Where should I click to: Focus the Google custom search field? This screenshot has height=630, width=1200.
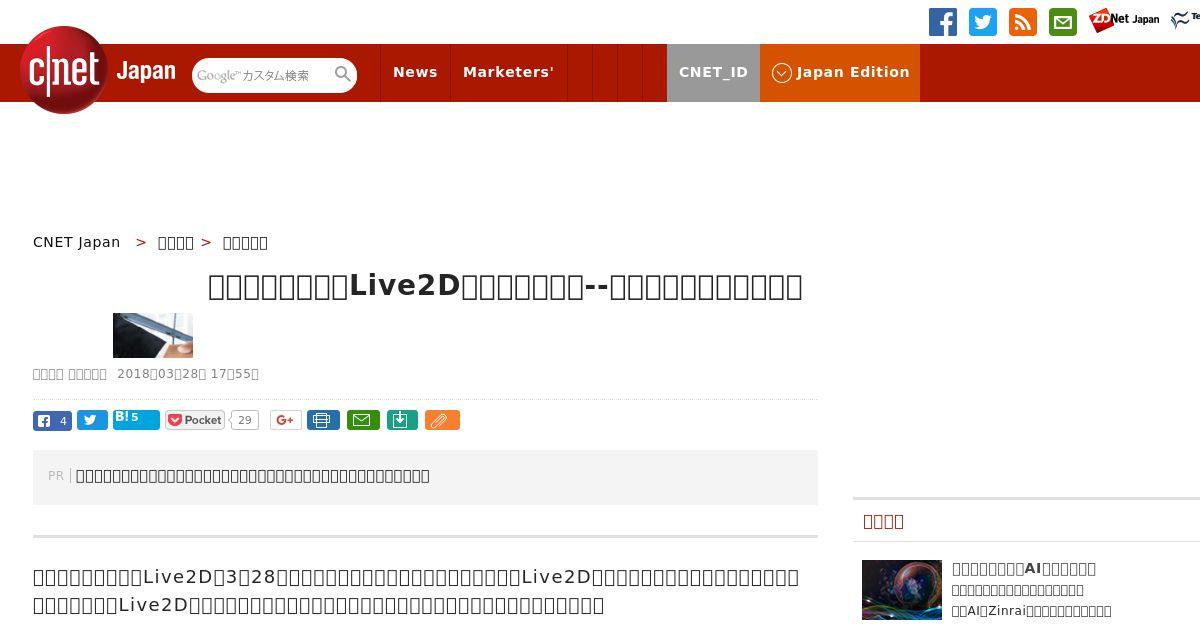262,75
